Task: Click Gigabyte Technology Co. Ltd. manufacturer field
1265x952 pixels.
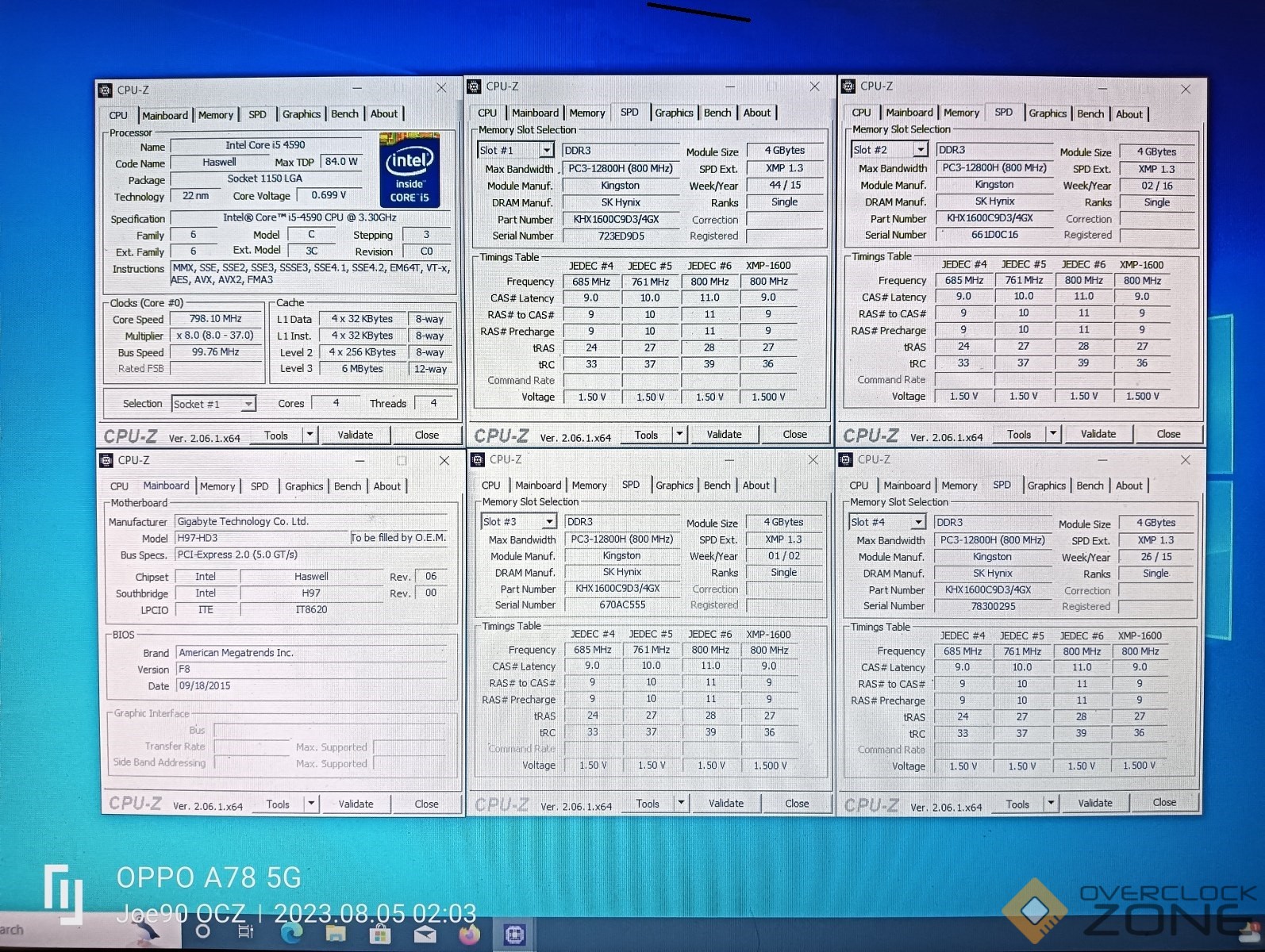Action: (311, 521)
